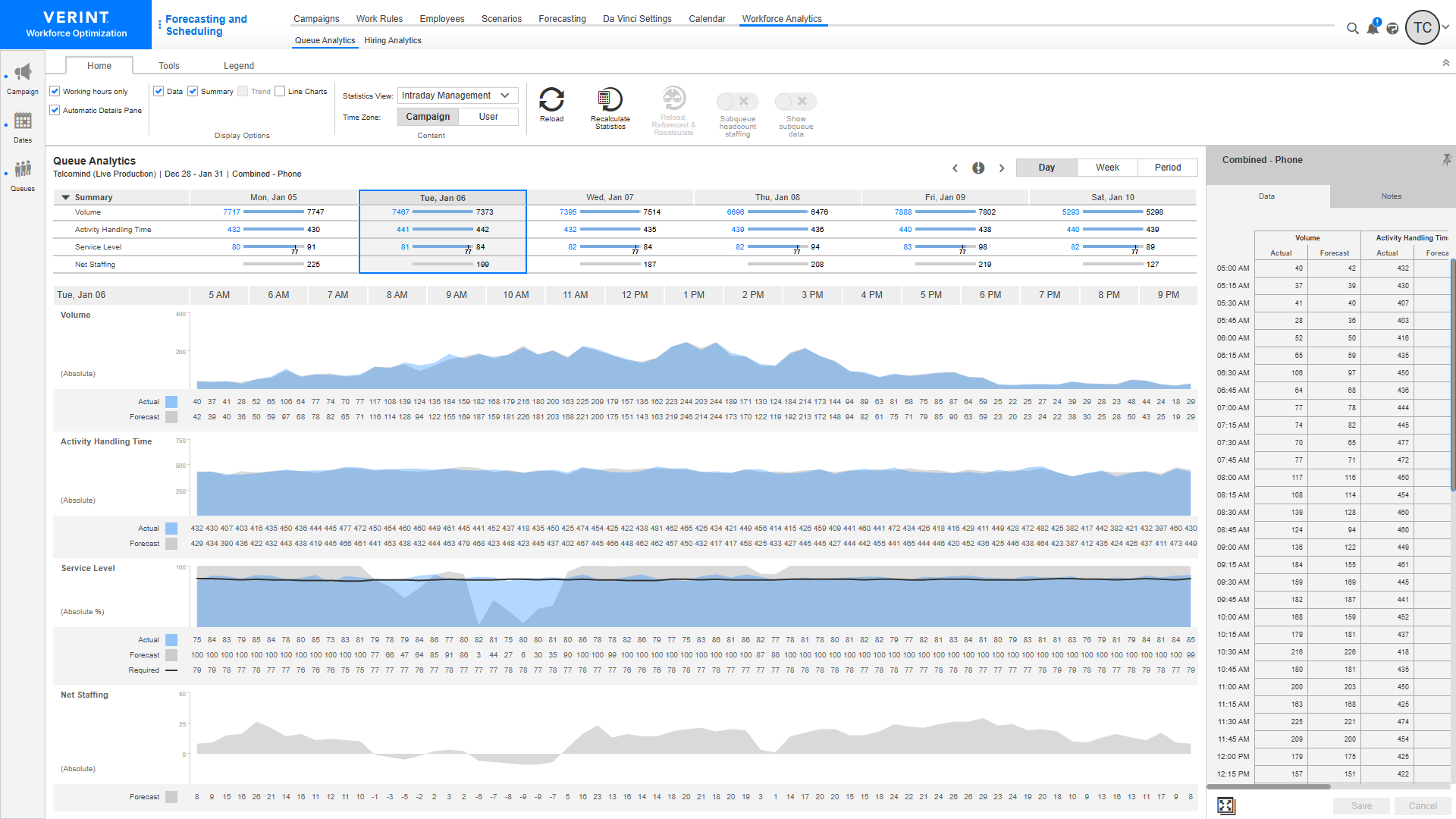Open the Dates calendar sidebar icon

[23, 121]
